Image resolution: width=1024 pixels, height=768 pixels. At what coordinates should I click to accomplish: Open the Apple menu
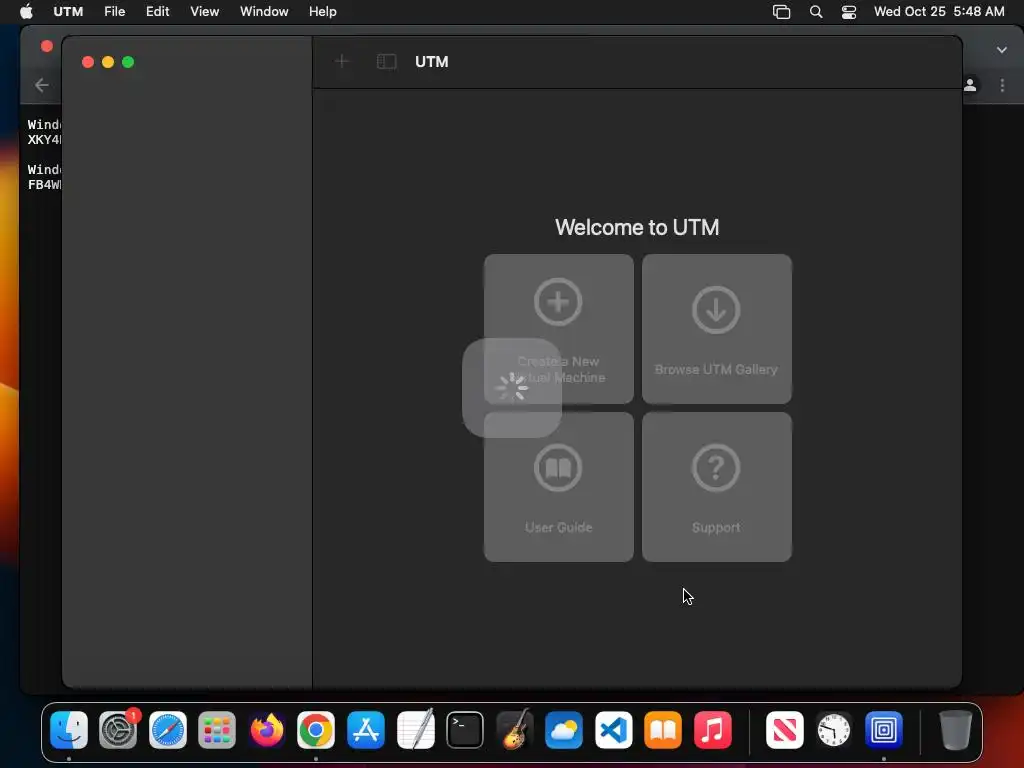click(x=26, y=11)
